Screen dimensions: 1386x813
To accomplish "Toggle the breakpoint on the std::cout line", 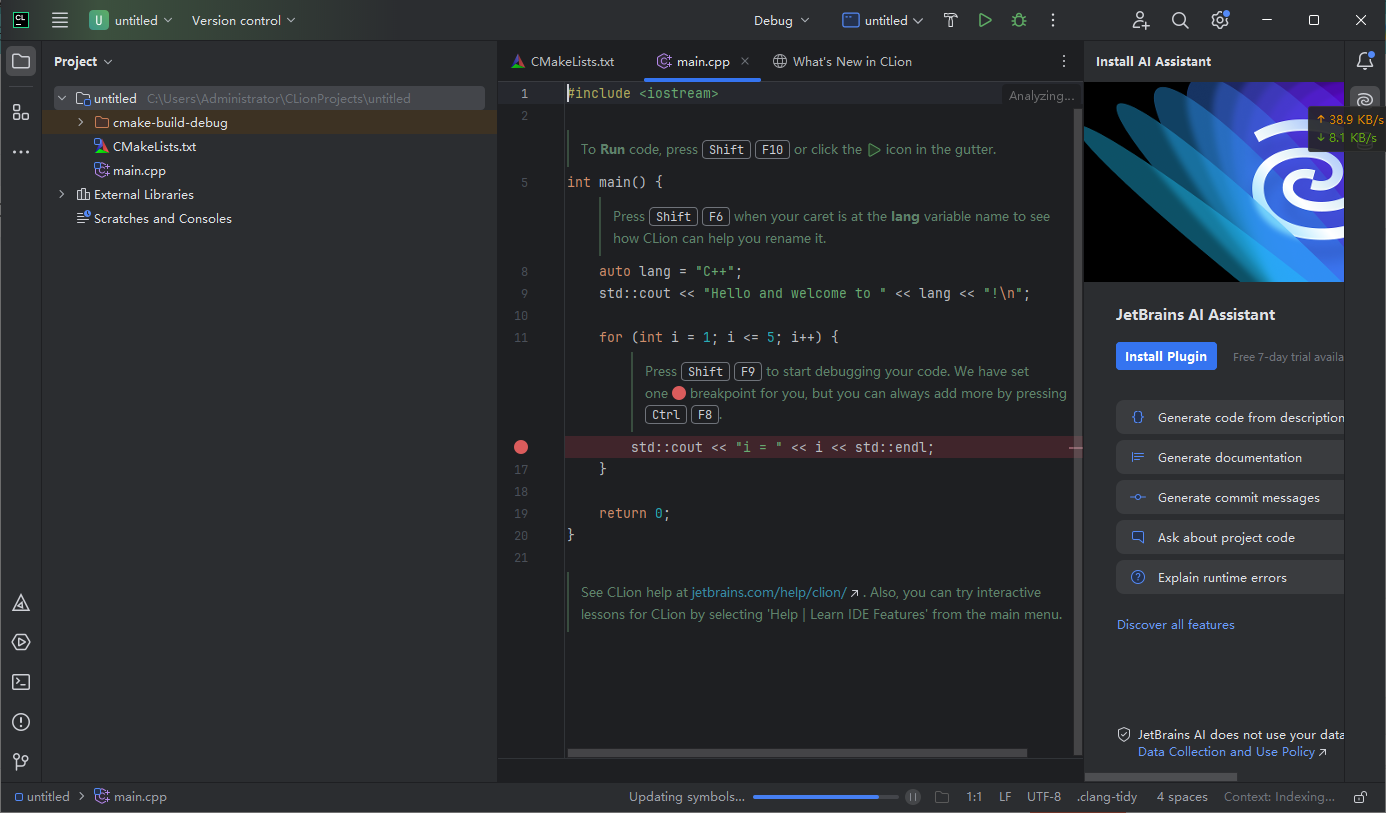I will tap(521, 447).
